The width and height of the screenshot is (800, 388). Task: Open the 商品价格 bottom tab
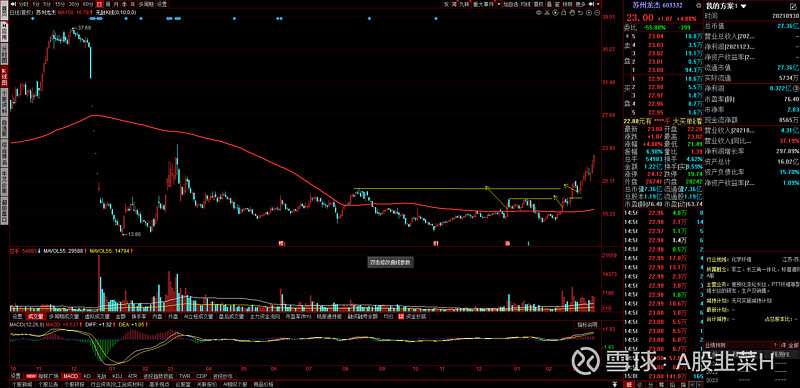[x=263, y=384]
